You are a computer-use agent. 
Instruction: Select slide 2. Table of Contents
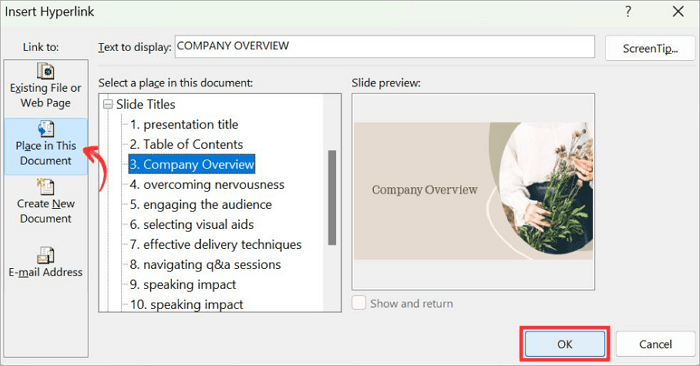(x=186, y=145)
